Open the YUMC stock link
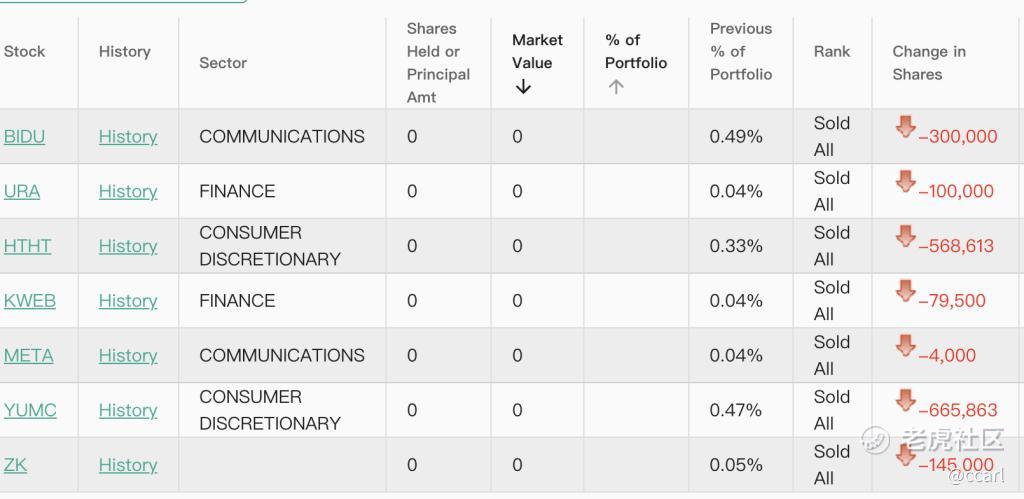The image size is (1024, 499). [30, 411]
